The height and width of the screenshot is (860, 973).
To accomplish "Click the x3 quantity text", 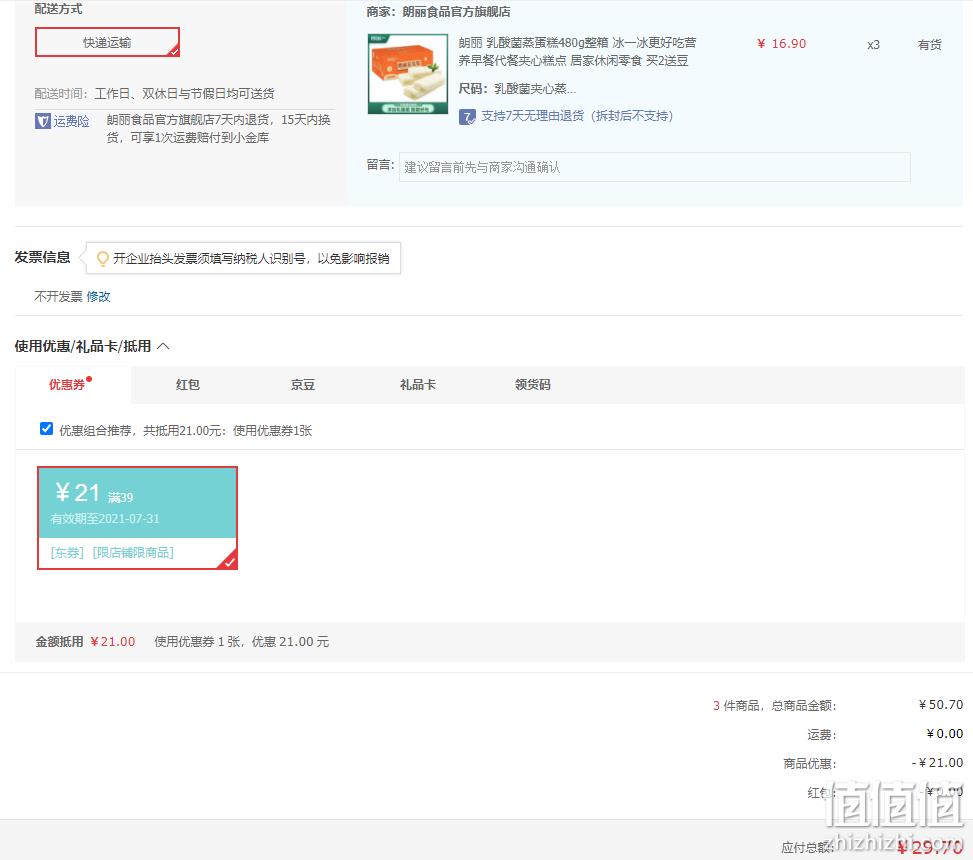I will pos(873,45).
